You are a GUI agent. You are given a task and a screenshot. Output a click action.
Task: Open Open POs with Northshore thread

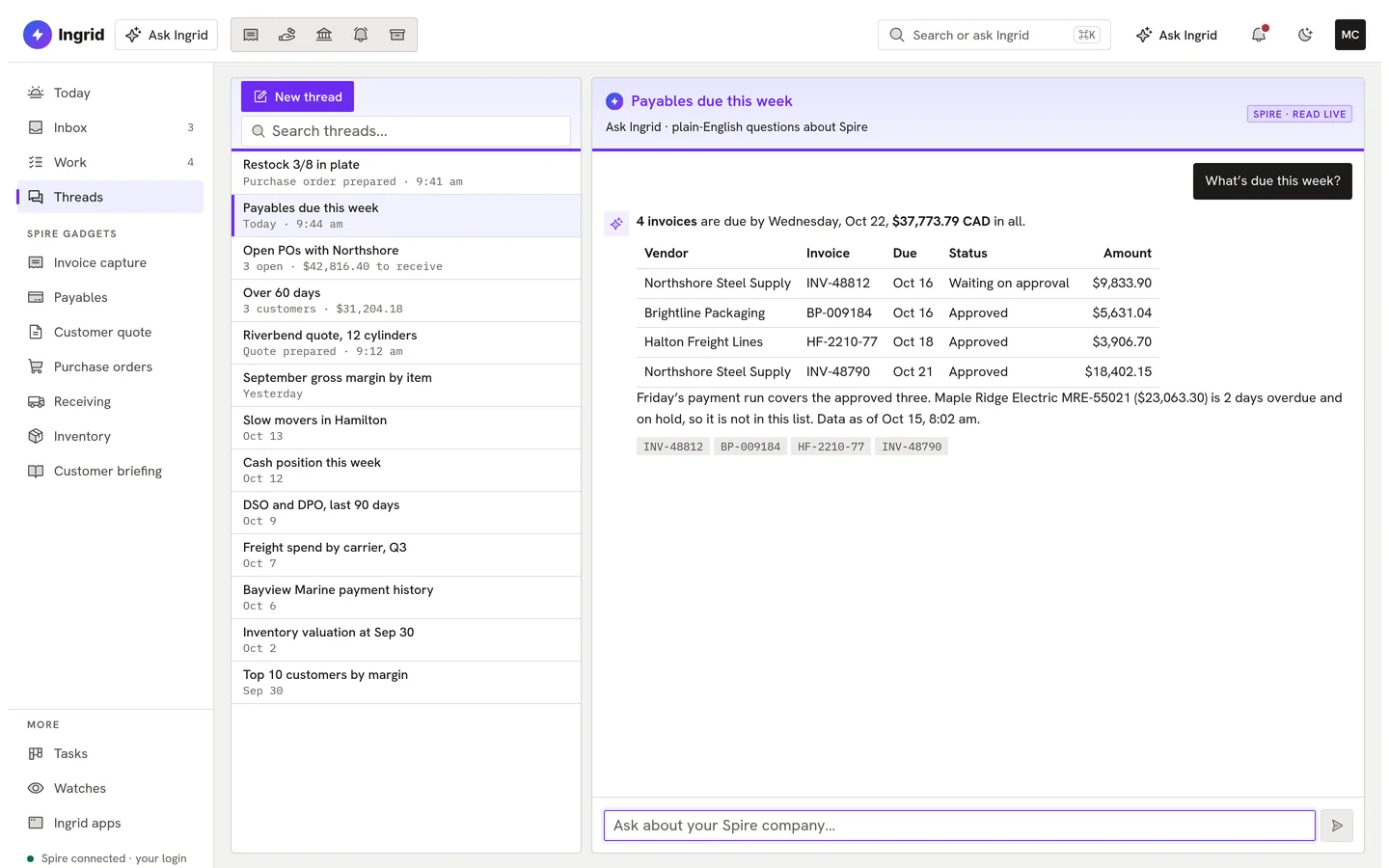pyautogui.click(x=406, y=258)
